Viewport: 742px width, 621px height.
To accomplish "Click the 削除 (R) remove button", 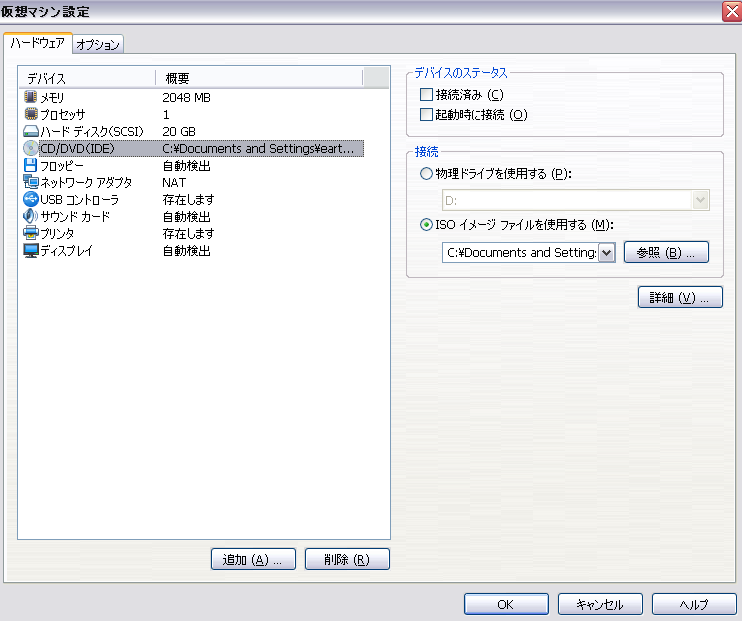I will [x=347, y=559].
